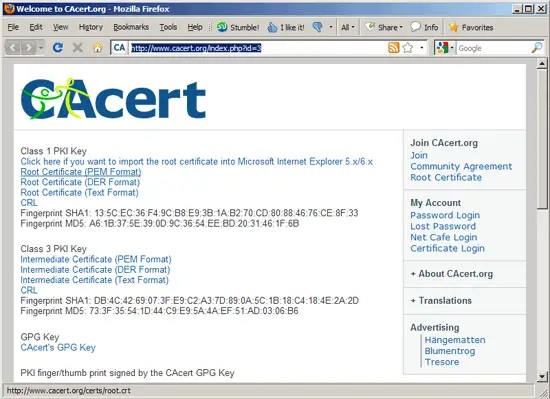The height and width of the screenshot is (399, 550).
Task: Click the thumbs-up I like it! button
Action: pyautogui.click(x=286, y=27)
